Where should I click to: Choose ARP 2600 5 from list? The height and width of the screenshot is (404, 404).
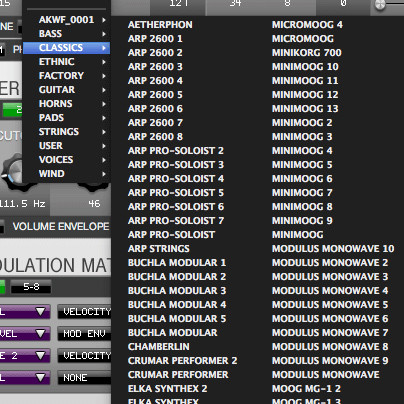click(x=155, y=95)
